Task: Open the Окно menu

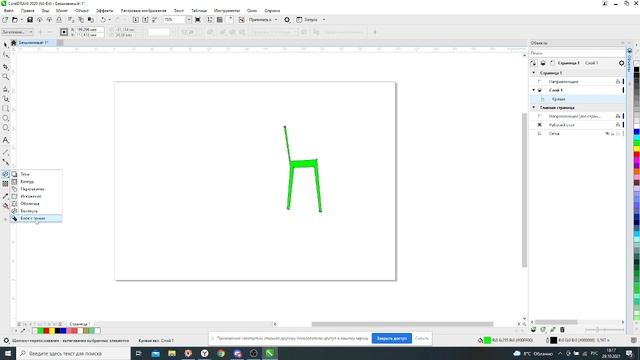Action: [x=252, y=11]
